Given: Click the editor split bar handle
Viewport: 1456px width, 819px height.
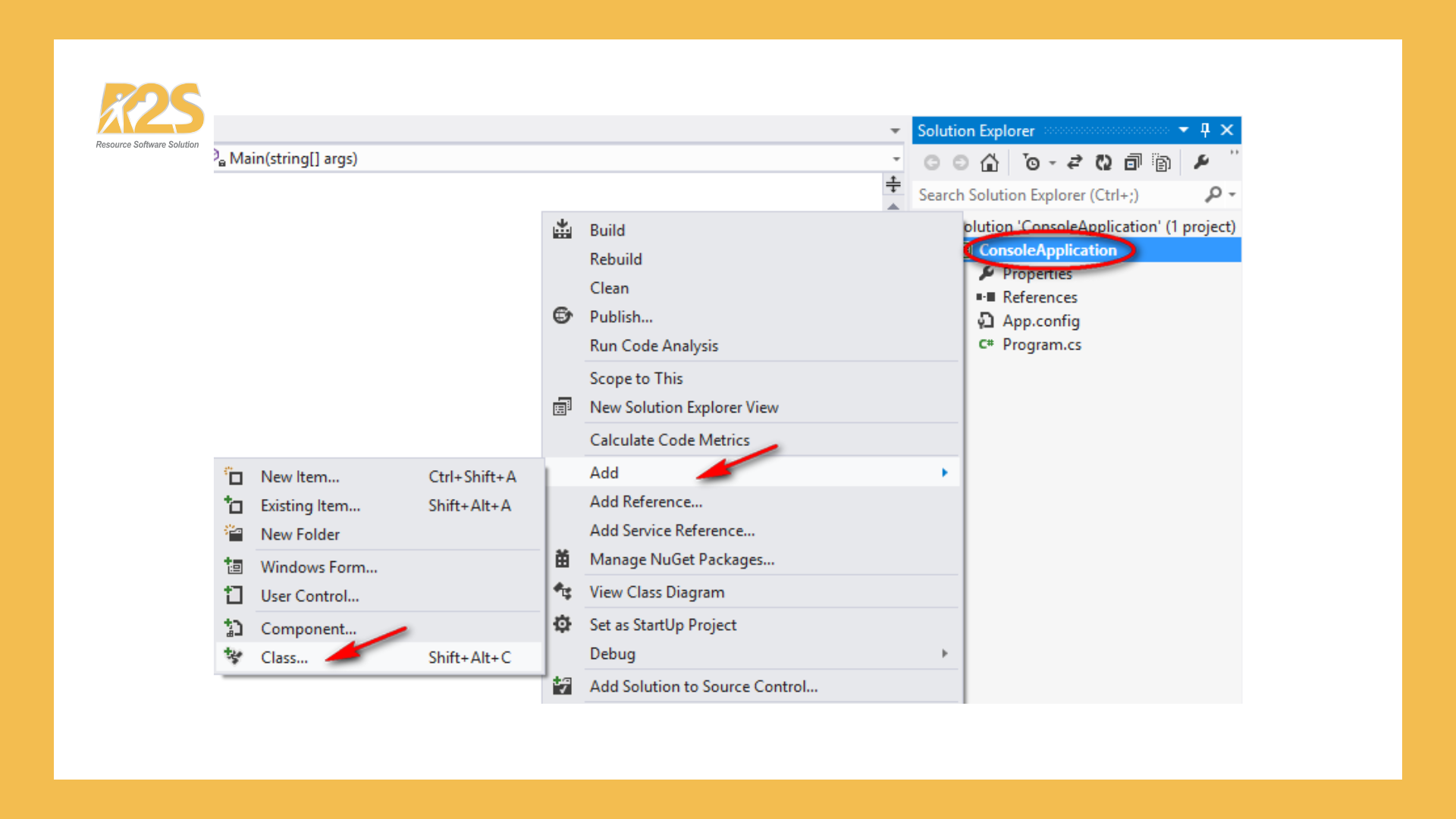Looking at the screenshot, I should click(893, 184).
